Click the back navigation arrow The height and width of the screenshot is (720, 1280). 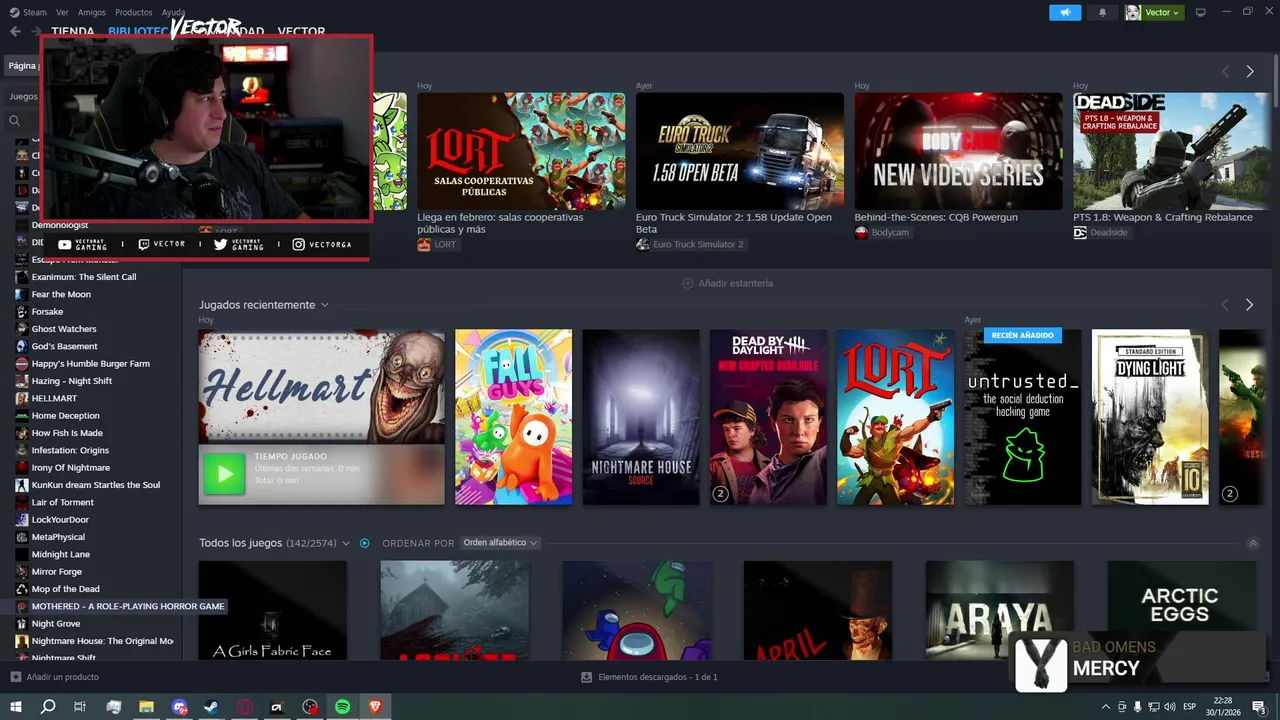click(15, 31)
